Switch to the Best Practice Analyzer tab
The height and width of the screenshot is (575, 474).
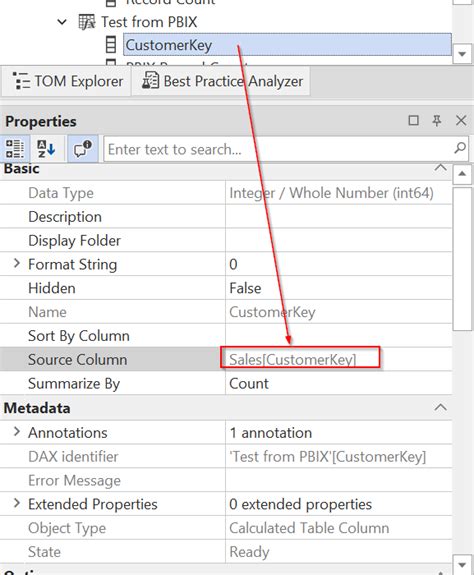(x=221, y=81)
